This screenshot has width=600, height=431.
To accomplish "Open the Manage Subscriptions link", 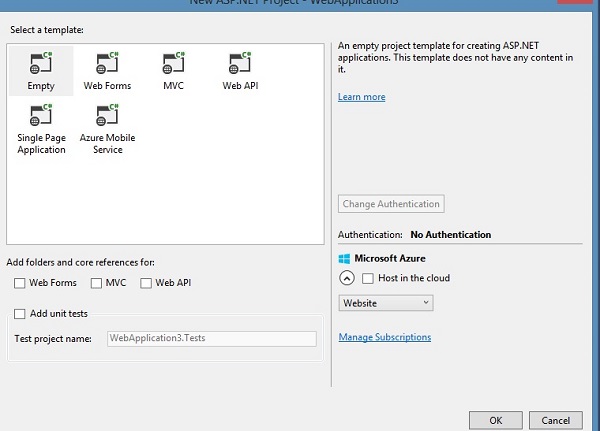I will [x=385, y=337].
